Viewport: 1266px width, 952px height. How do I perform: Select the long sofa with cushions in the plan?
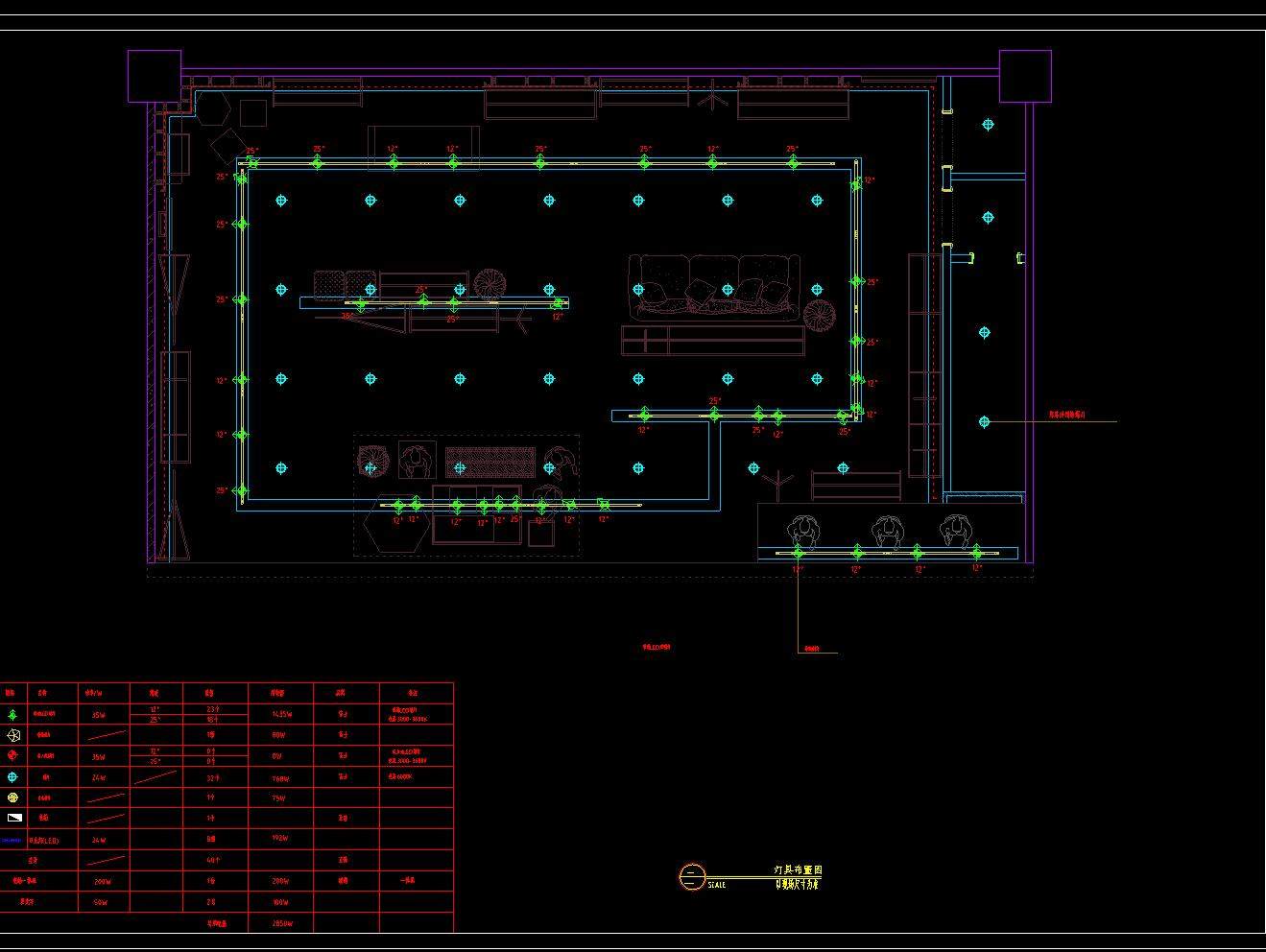click(x=714, y=286)
